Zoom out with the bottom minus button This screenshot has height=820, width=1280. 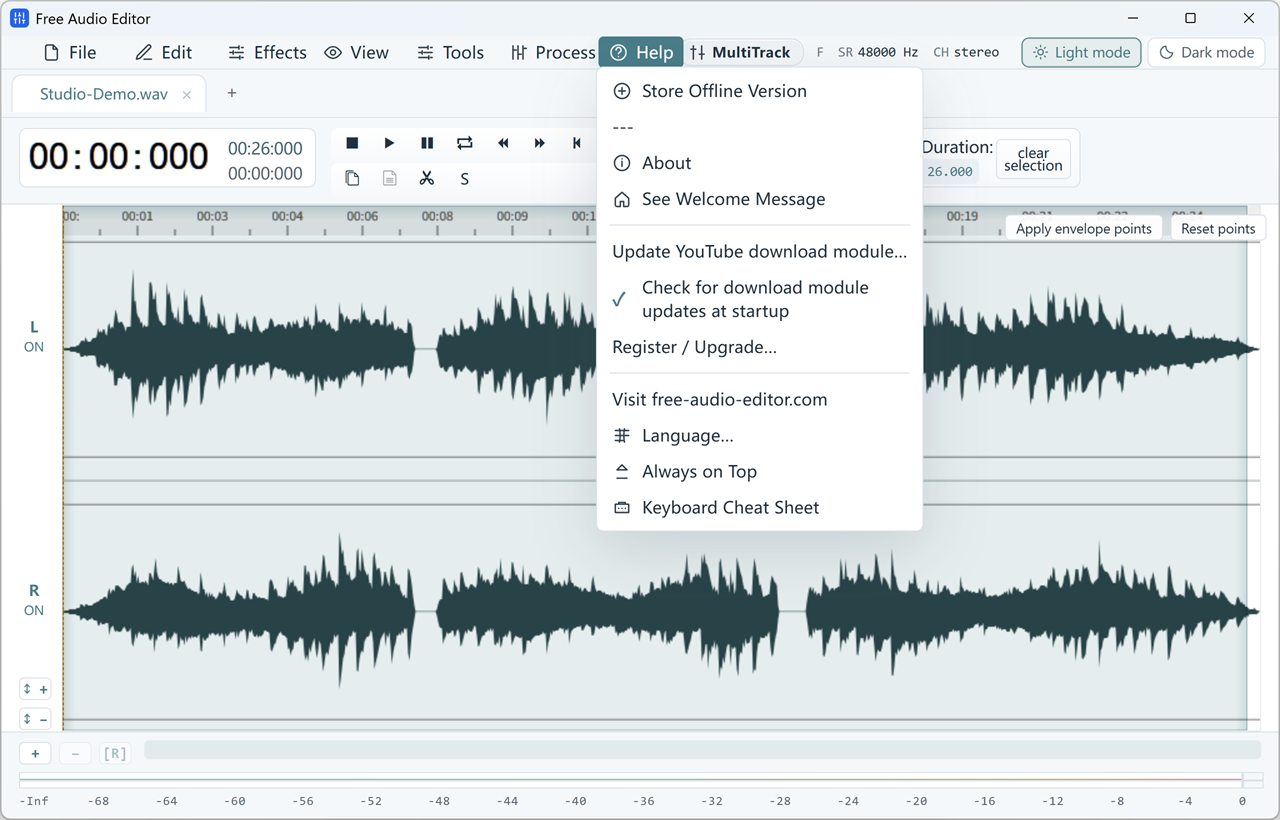coord(75,754)
